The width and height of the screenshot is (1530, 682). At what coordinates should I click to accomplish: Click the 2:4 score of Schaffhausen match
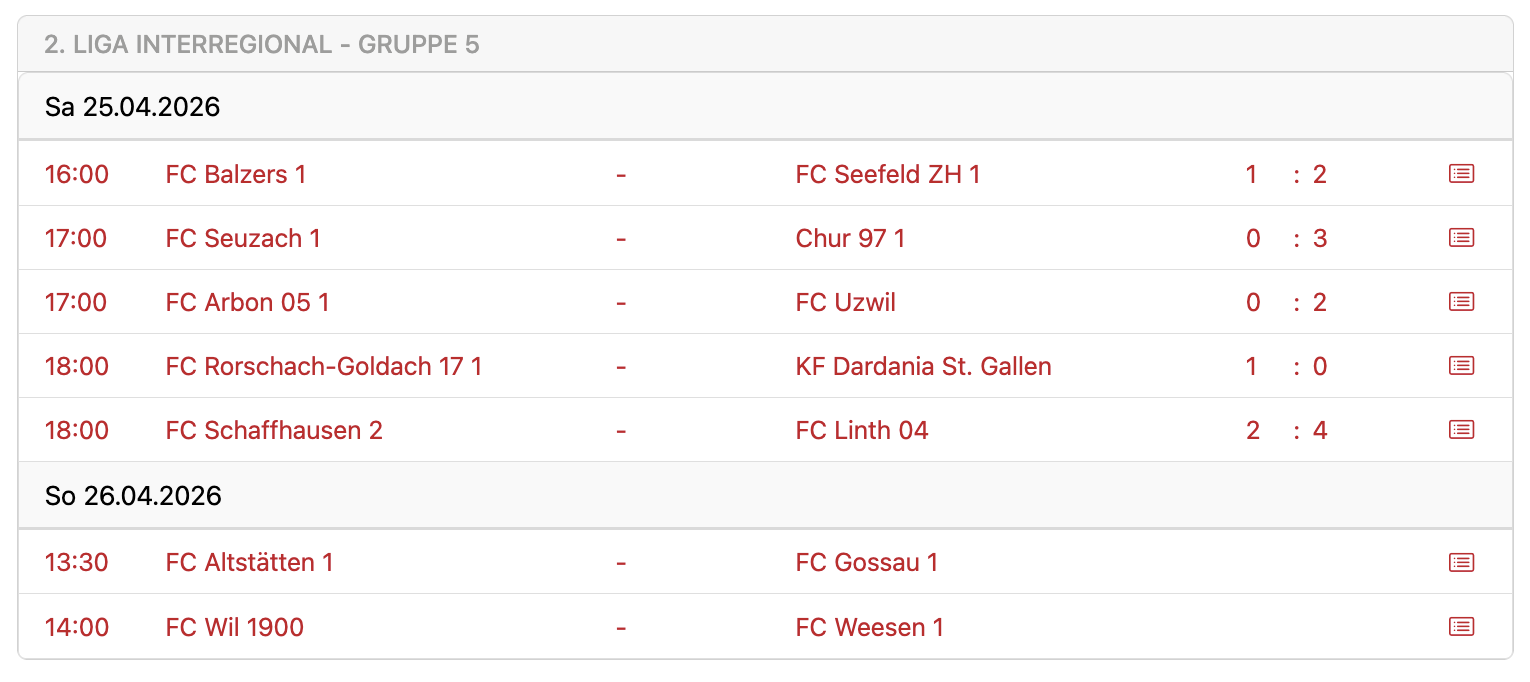point(1286,431)
